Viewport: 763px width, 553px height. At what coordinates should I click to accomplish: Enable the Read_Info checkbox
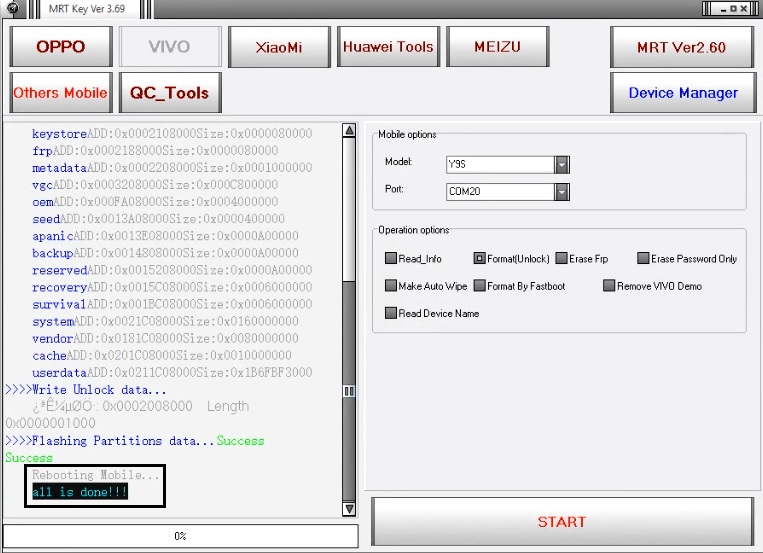391,258
